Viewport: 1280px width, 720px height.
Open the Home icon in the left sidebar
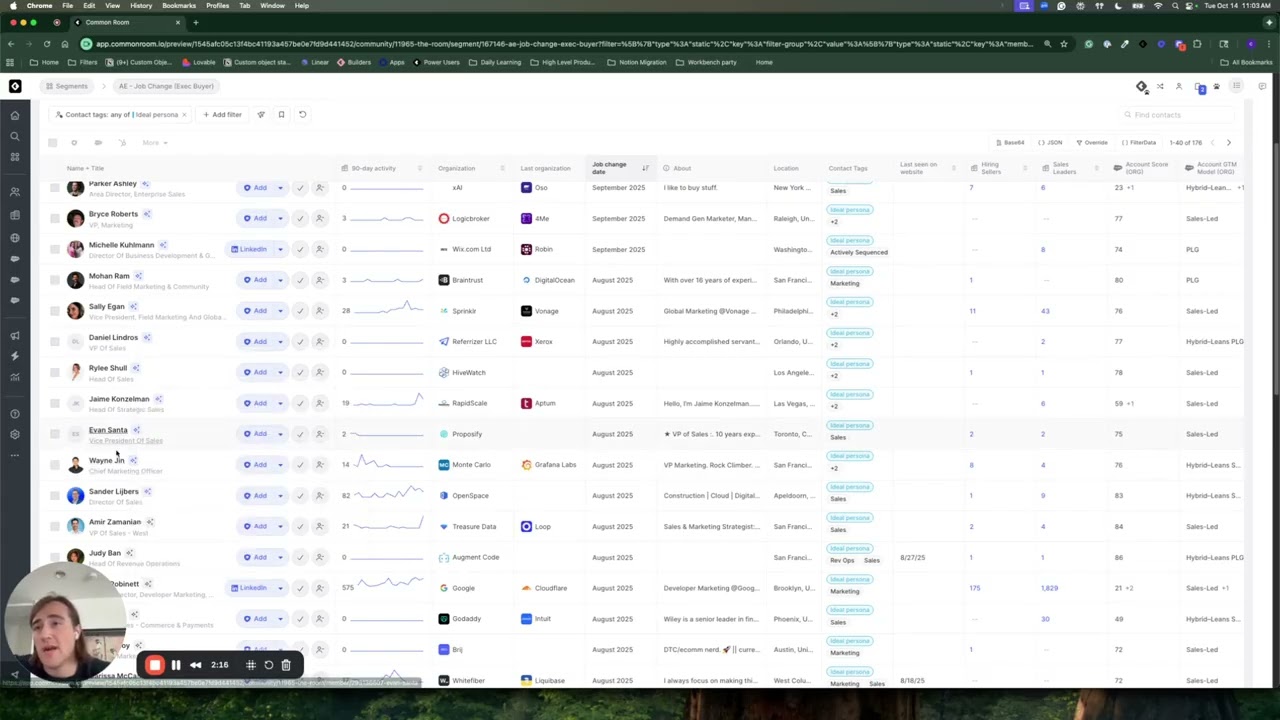pos(15,115)
